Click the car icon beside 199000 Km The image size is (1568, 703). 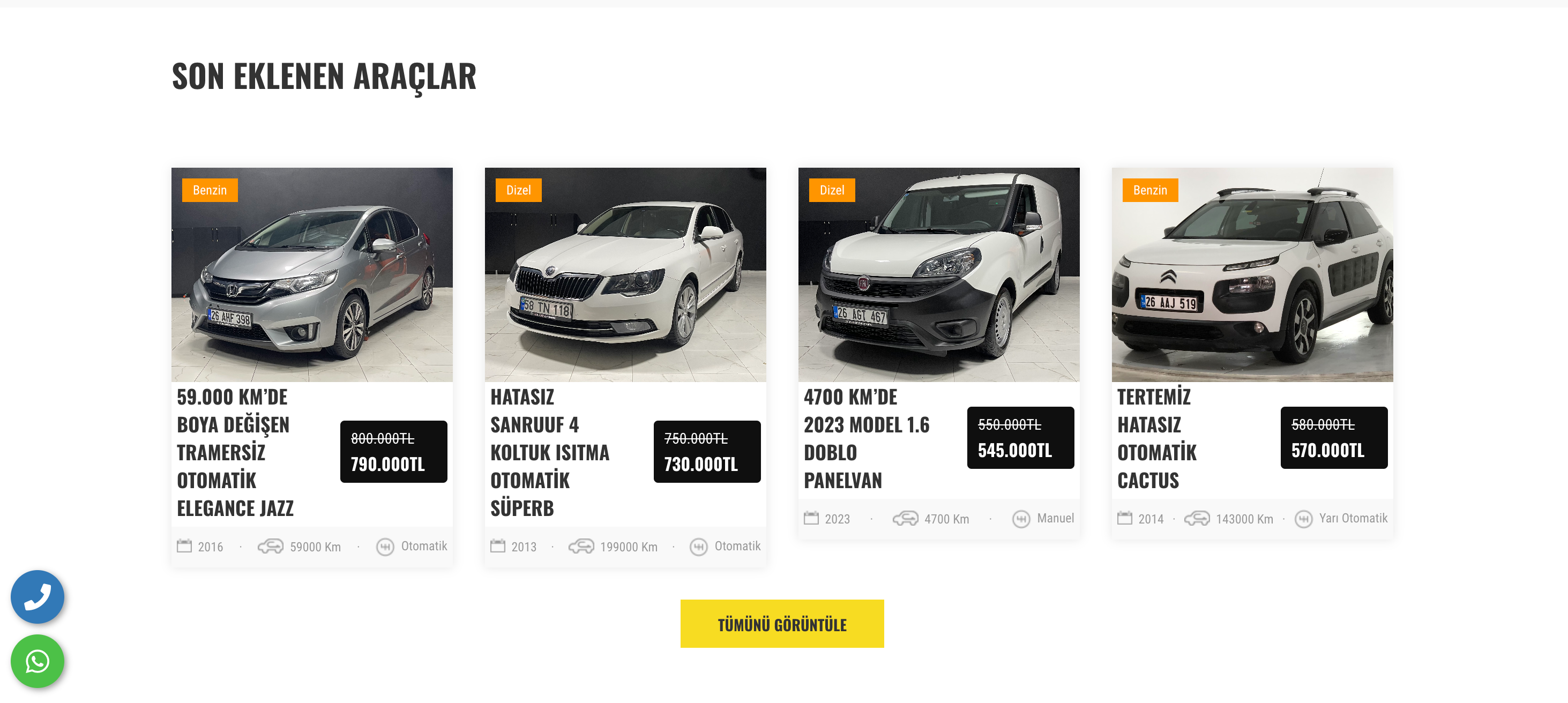581,546
